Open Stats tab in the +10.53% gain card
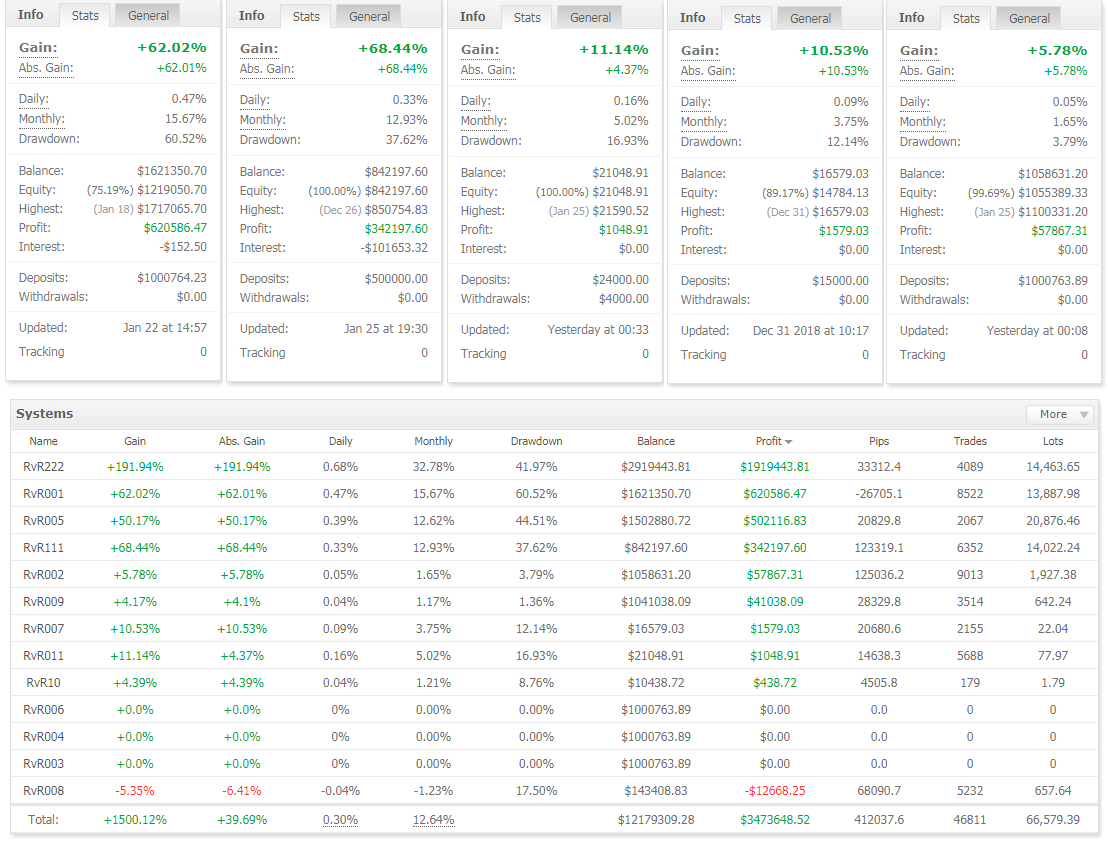The image size is (1108, 842). 747,18
